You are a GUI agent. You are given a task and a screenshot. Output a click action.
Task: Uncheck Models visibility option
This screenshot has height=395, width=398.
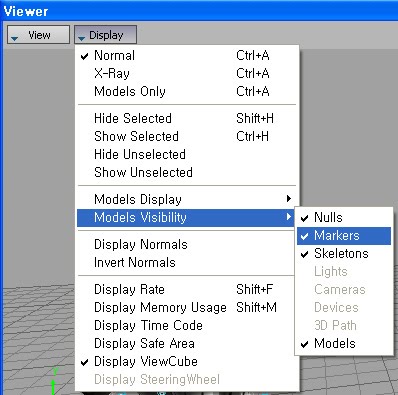(x=344, y=344)
